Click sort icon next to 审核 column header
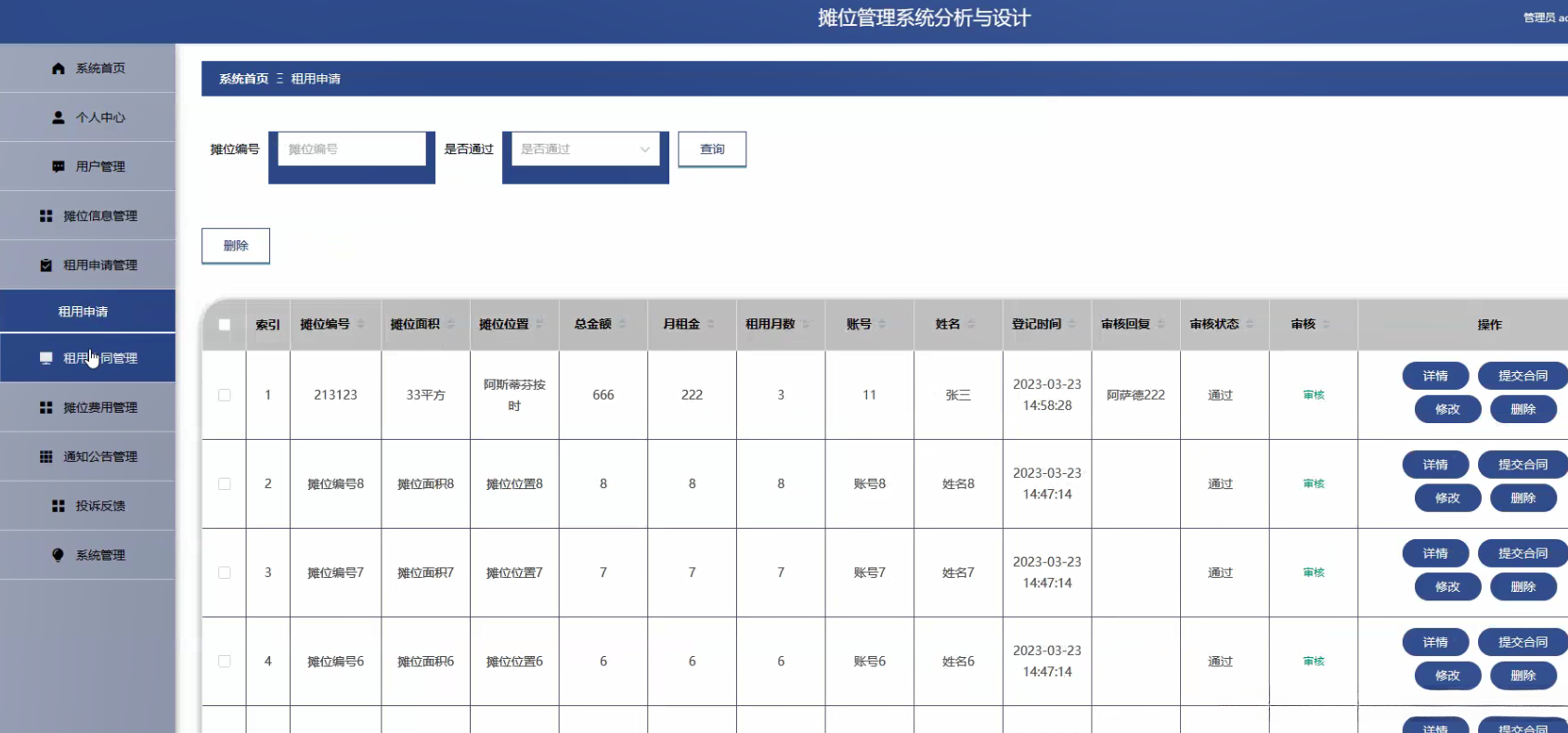The image size is (1568, 733). coord(1326,324)
